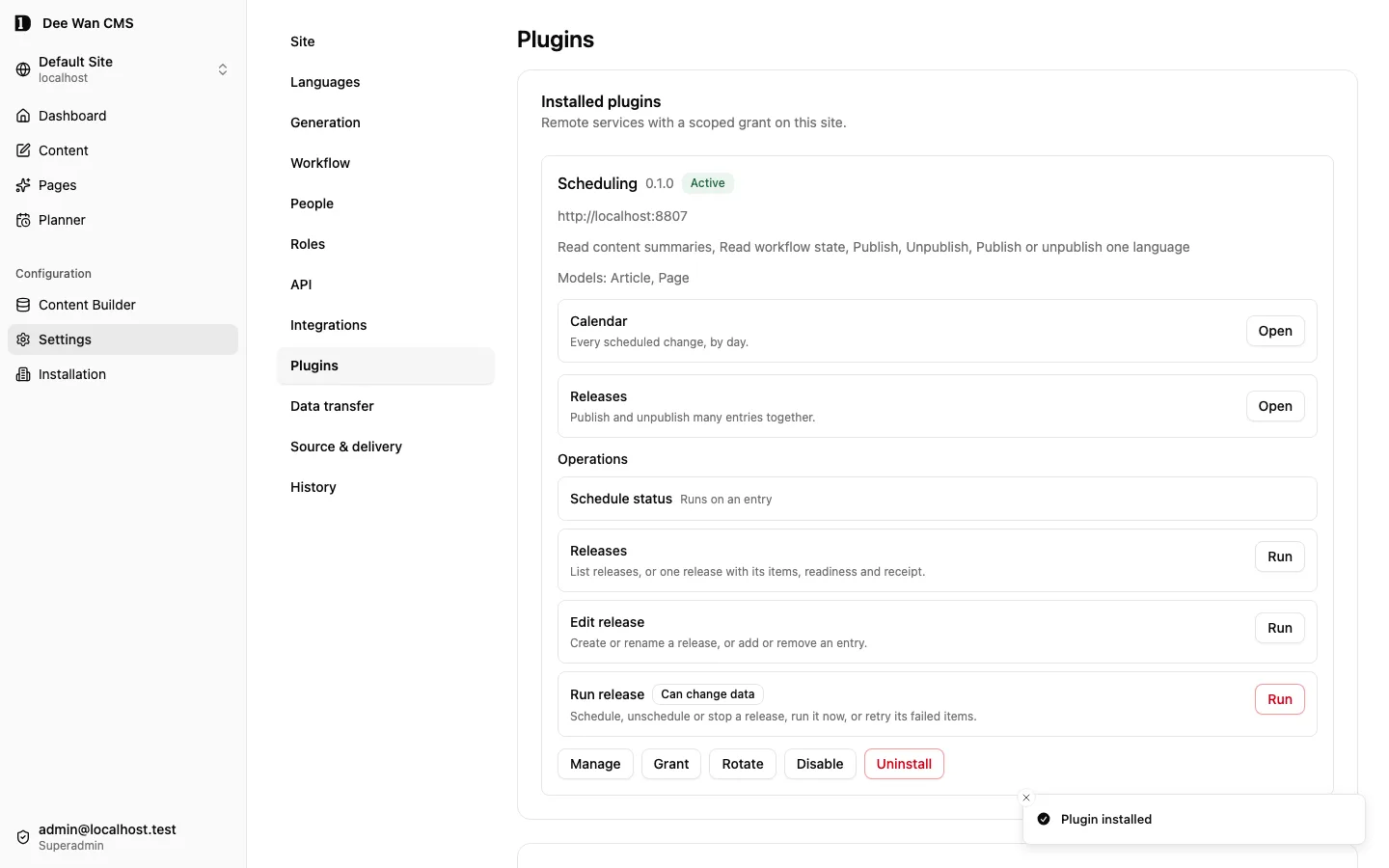
Task: Click the Pages sparkle icon
Action: [x=23, y=185]
